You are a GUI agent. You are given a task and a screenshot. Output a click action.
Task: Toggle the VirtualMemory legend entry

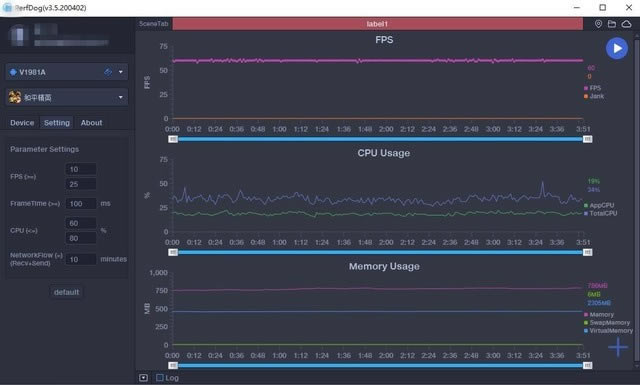coord(608,331)
